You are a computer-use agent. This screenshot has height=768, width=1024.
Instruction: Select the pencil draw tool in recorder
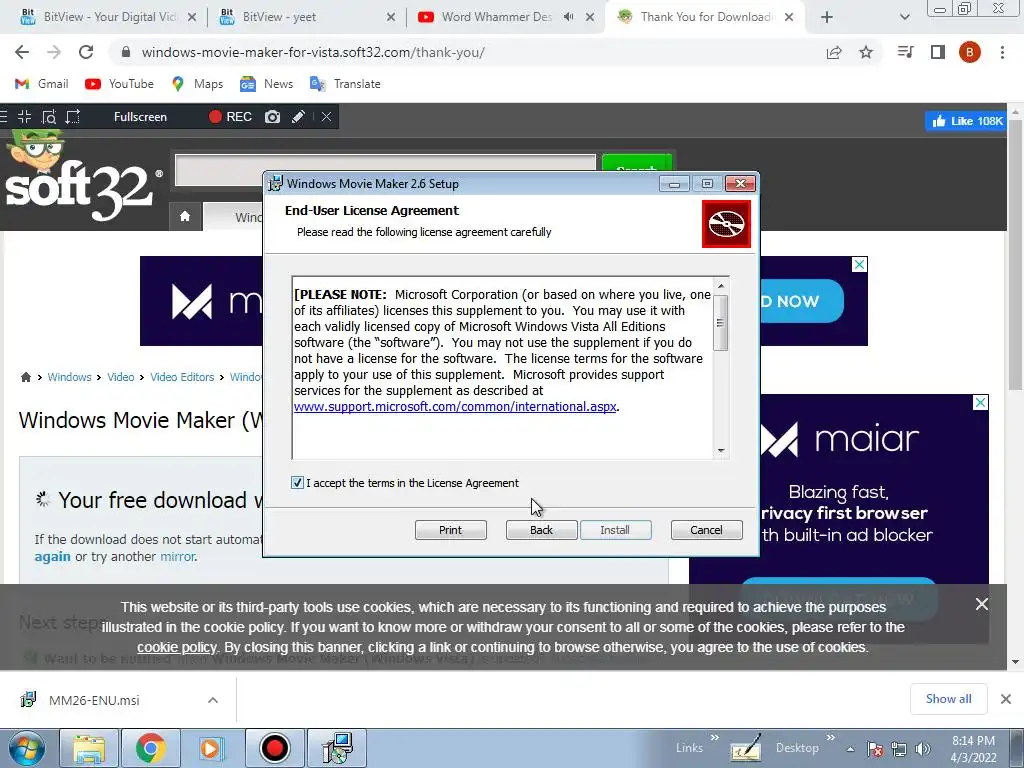(298, 117)
